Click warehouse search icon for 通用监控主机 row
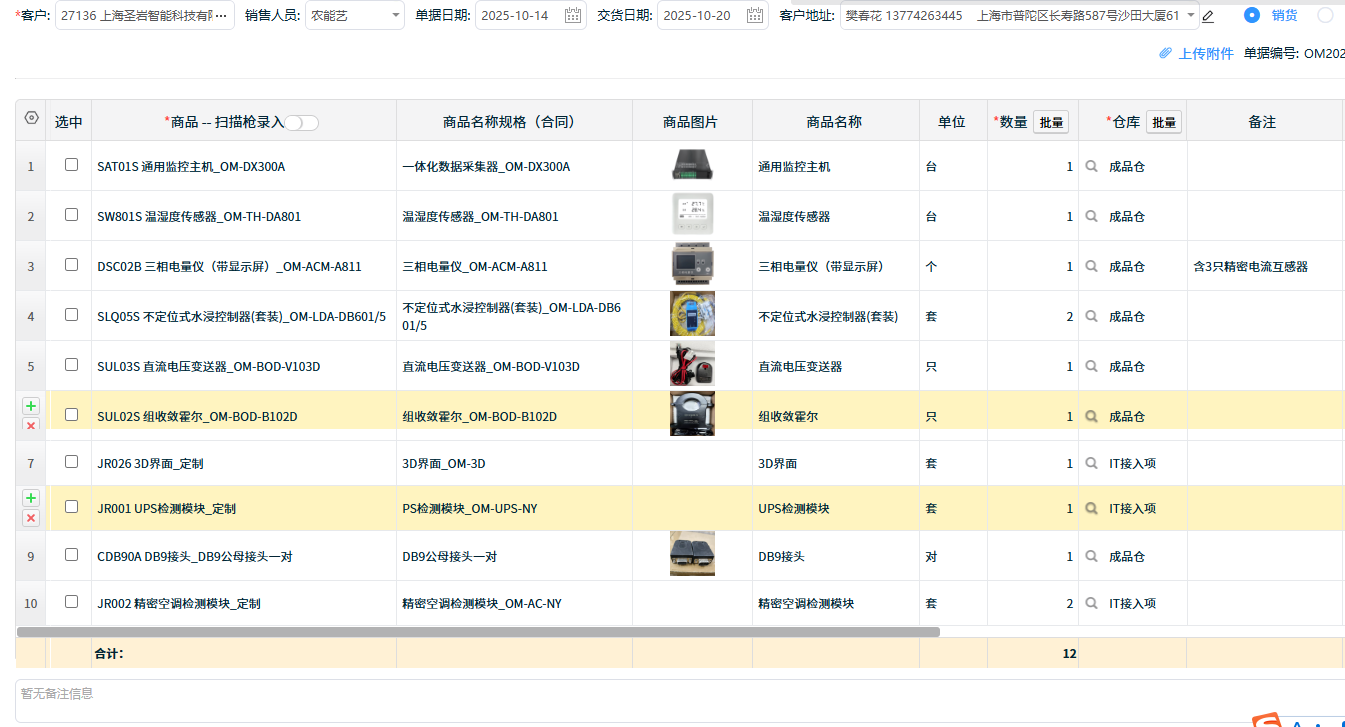The image size is (1345, 727). (1092, 167)
